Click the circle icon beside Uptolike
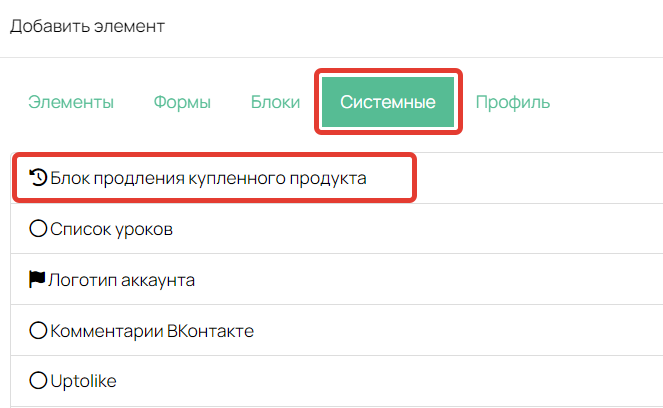 click(x=38, y=380)
